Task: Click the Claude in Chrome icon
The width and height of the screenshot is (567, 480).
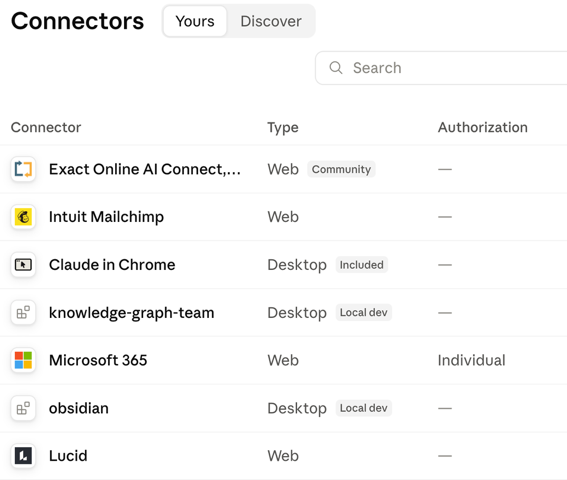Action: coord(23,265)
